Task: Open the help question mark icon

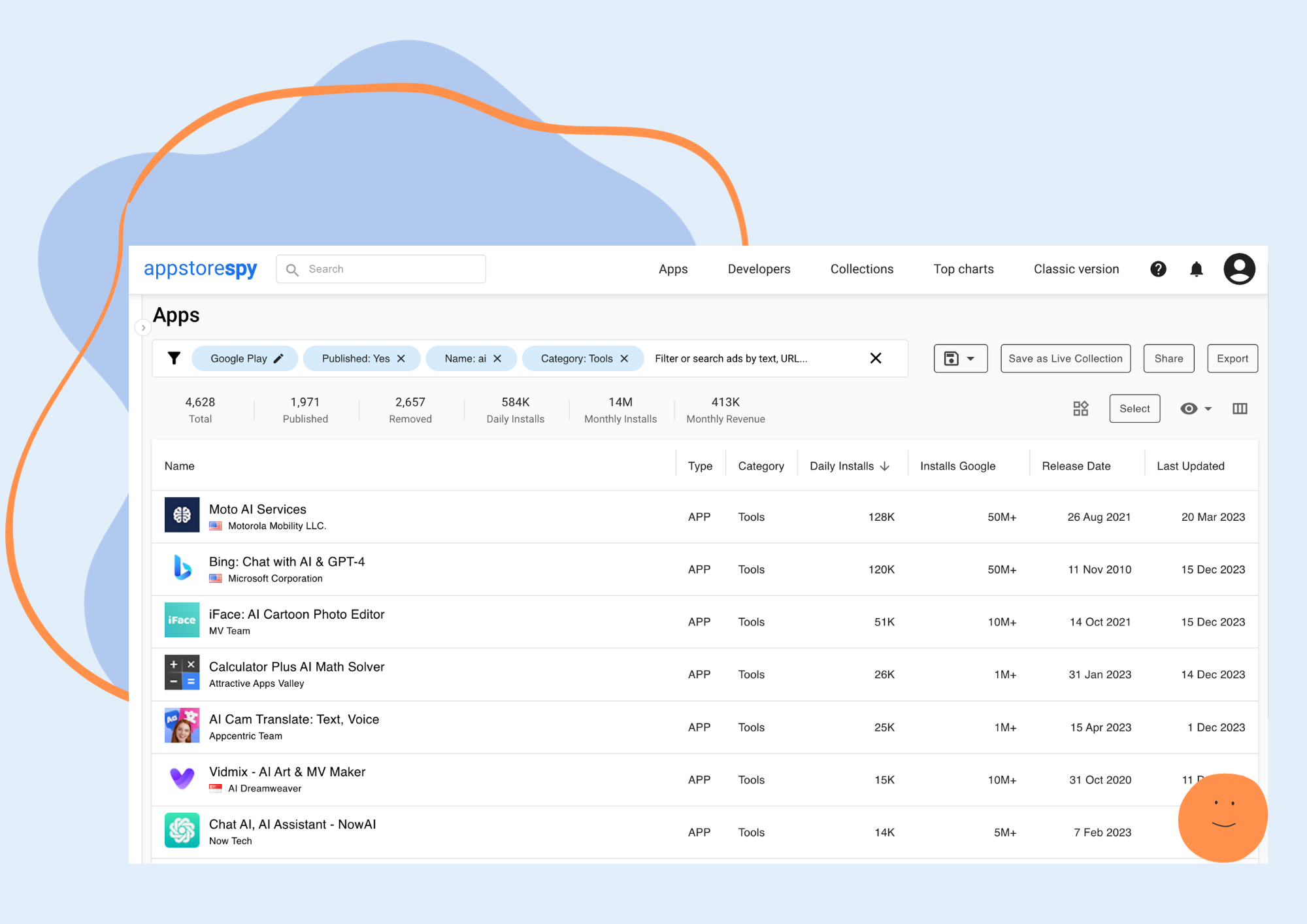Action: click(1158, 269)
